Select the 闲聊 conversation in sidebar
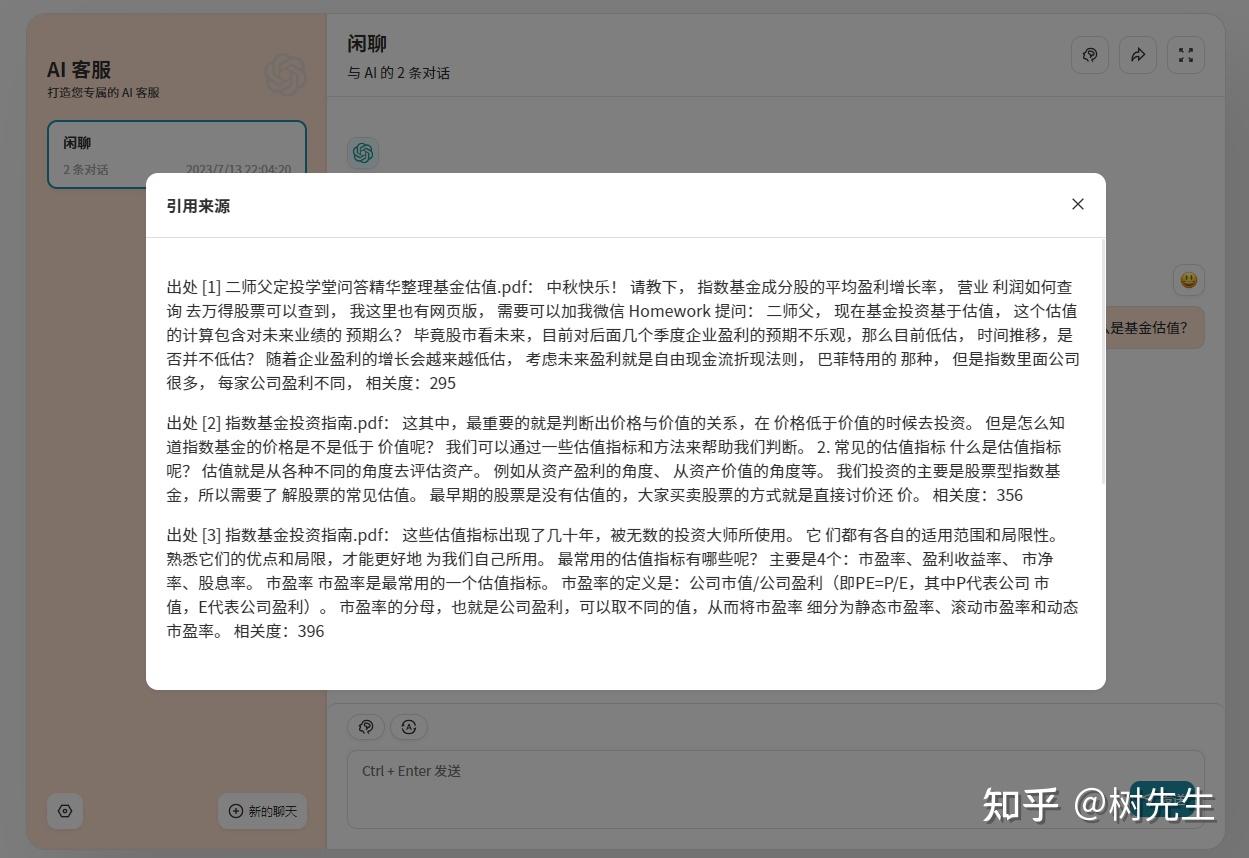The width and height of the screenshot is (1249, 858). point(177,155)
